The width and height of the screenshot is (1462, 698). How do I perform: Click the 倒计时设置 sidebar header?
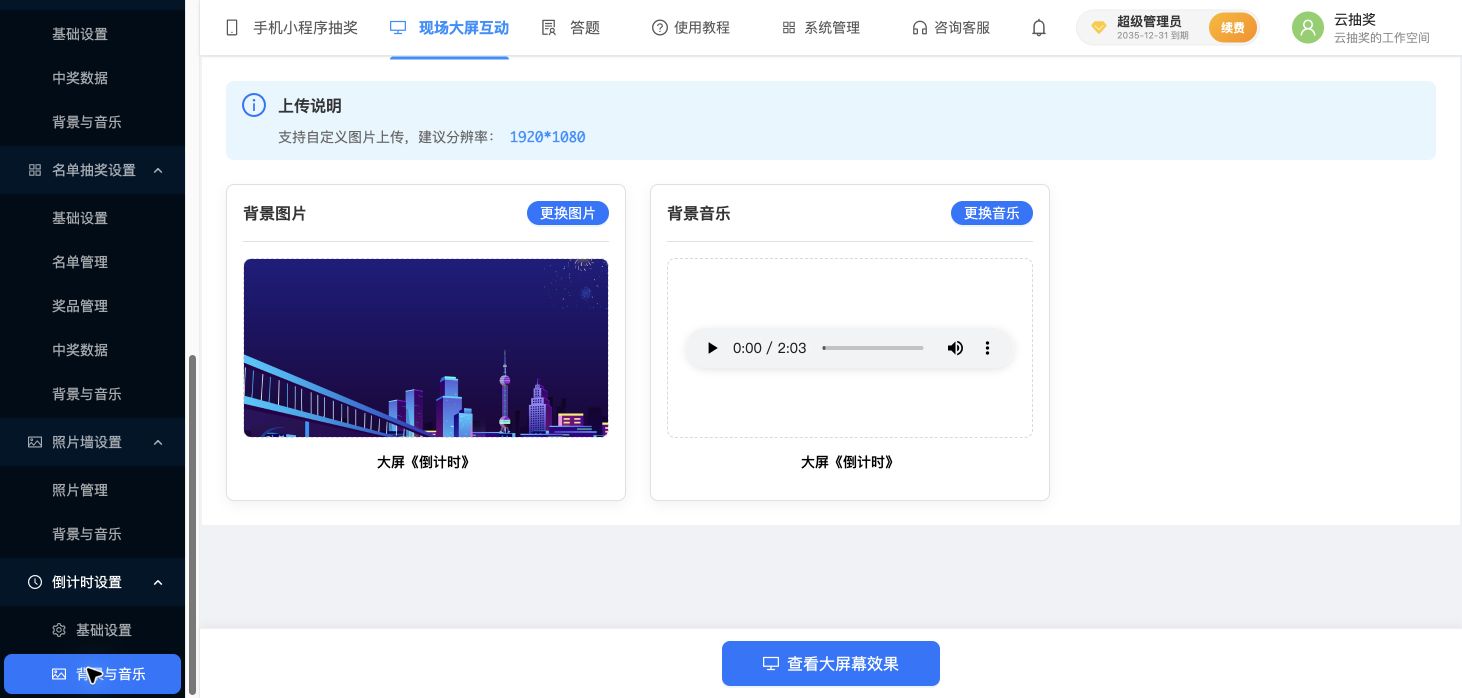(93, 582)
